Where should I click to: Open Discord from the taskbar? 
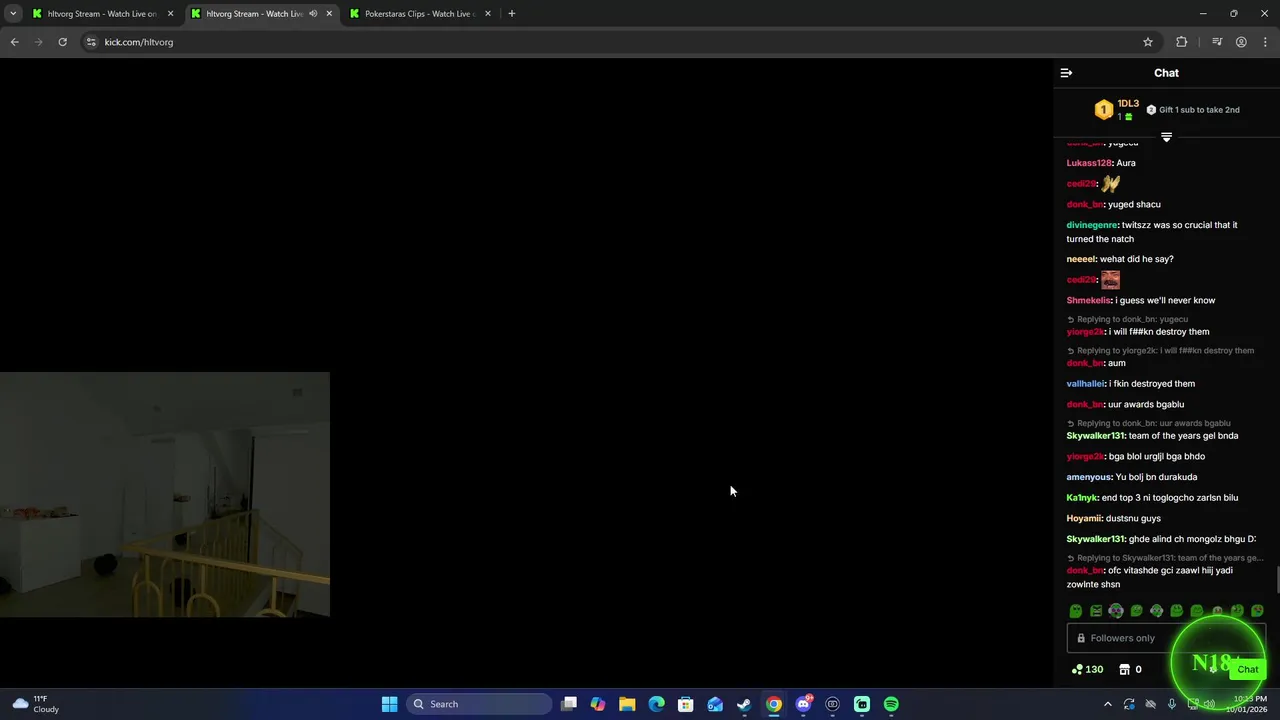803,704
